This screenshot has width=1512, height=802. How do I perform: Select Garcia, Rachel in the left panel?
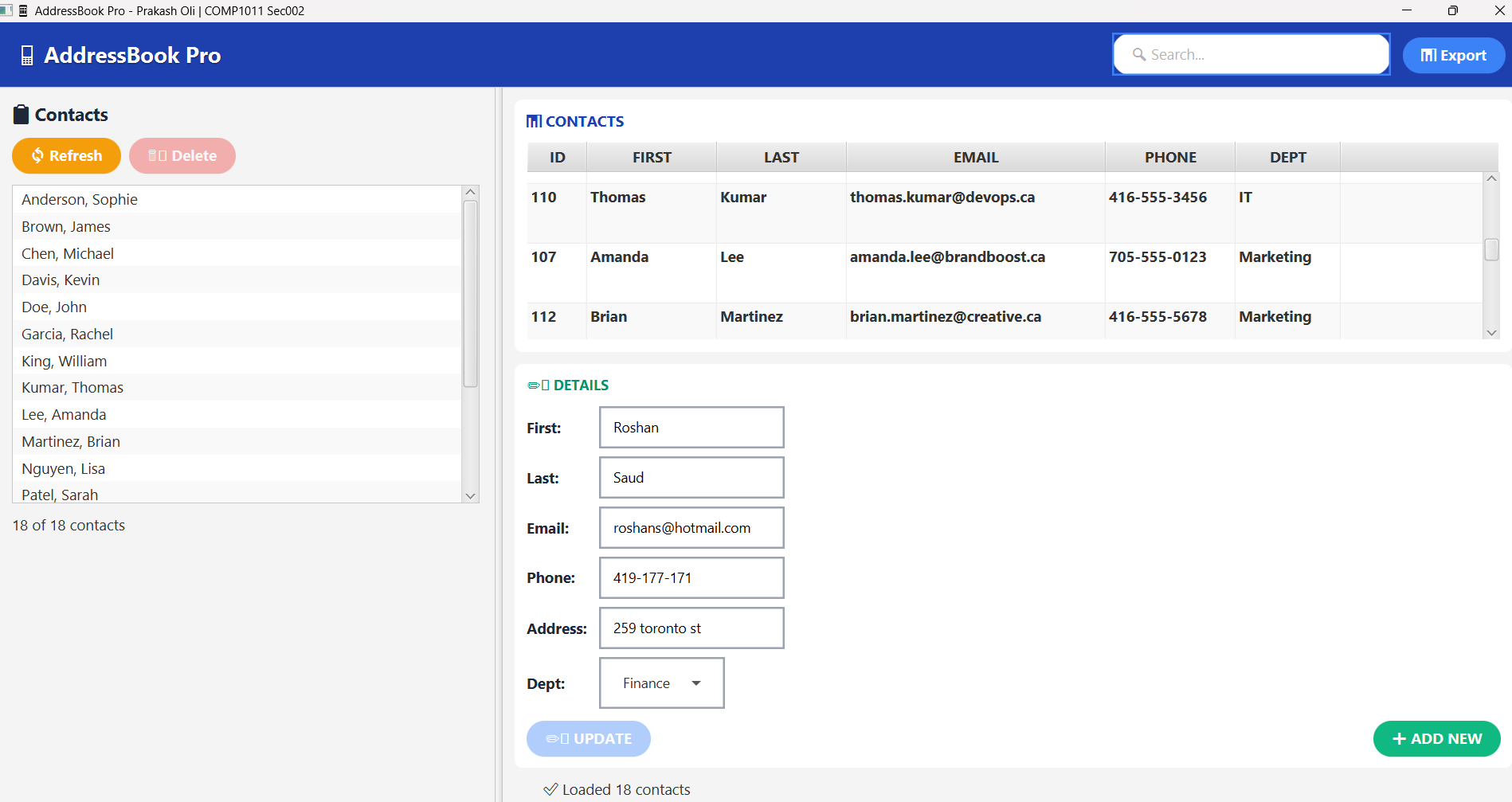click(67, 334)
